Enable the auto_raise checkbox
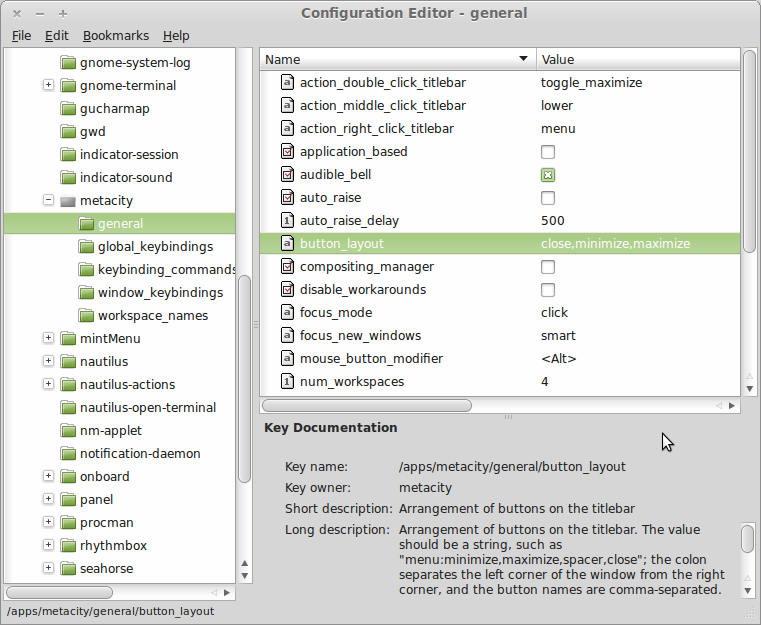Screen dimensions: 761x625 tap(548, 198)
